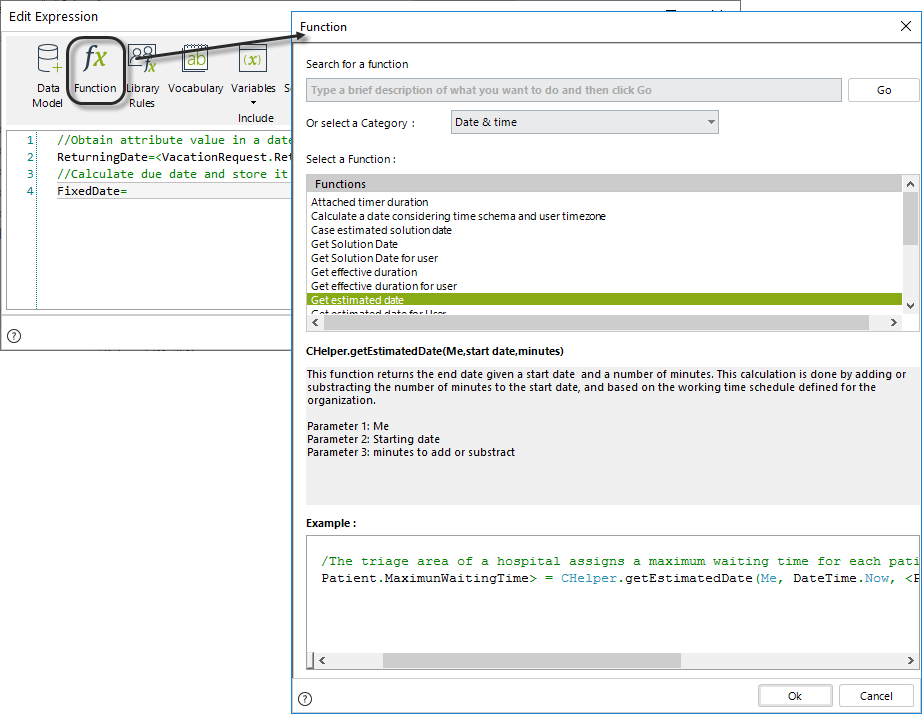Click the help icon in Function dialog

pyautogui.click(x=305, y=699)
